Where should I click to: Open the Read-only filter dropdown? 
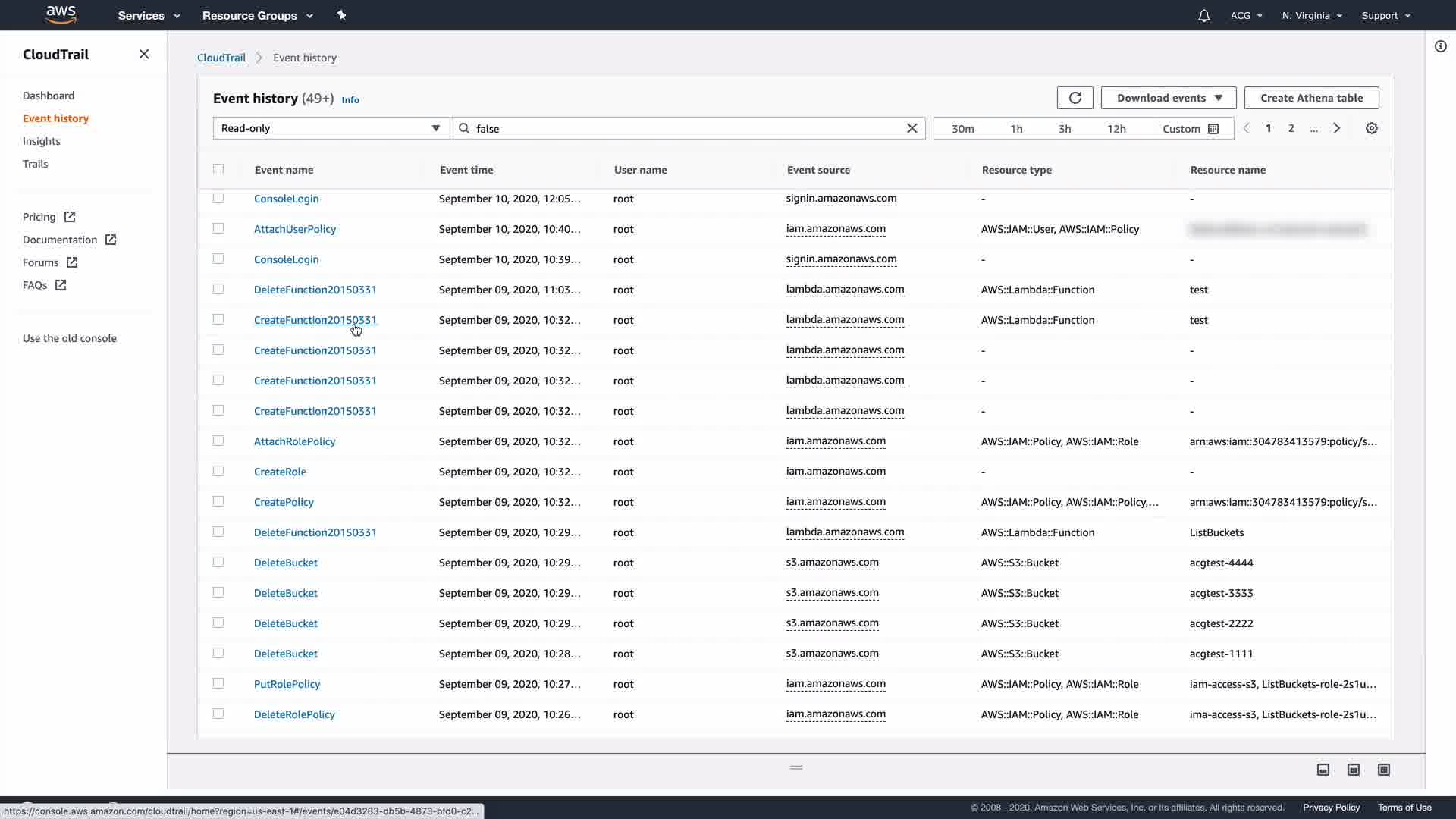(331, 129)
